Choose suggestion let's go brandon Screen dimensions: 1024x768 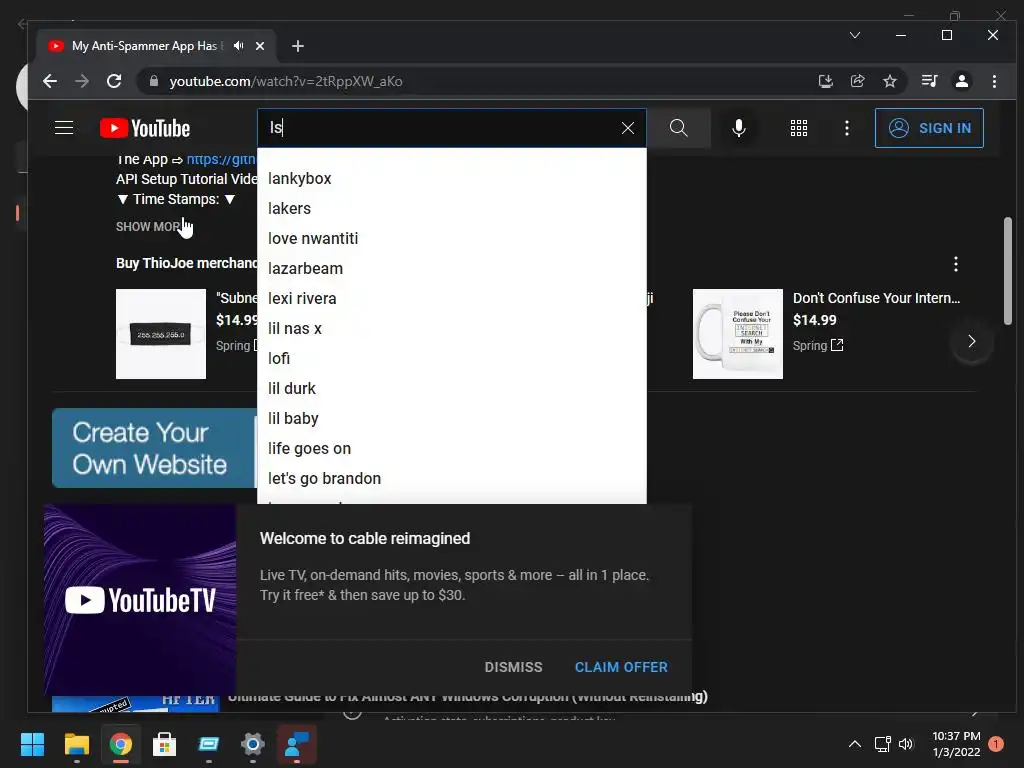452,479
